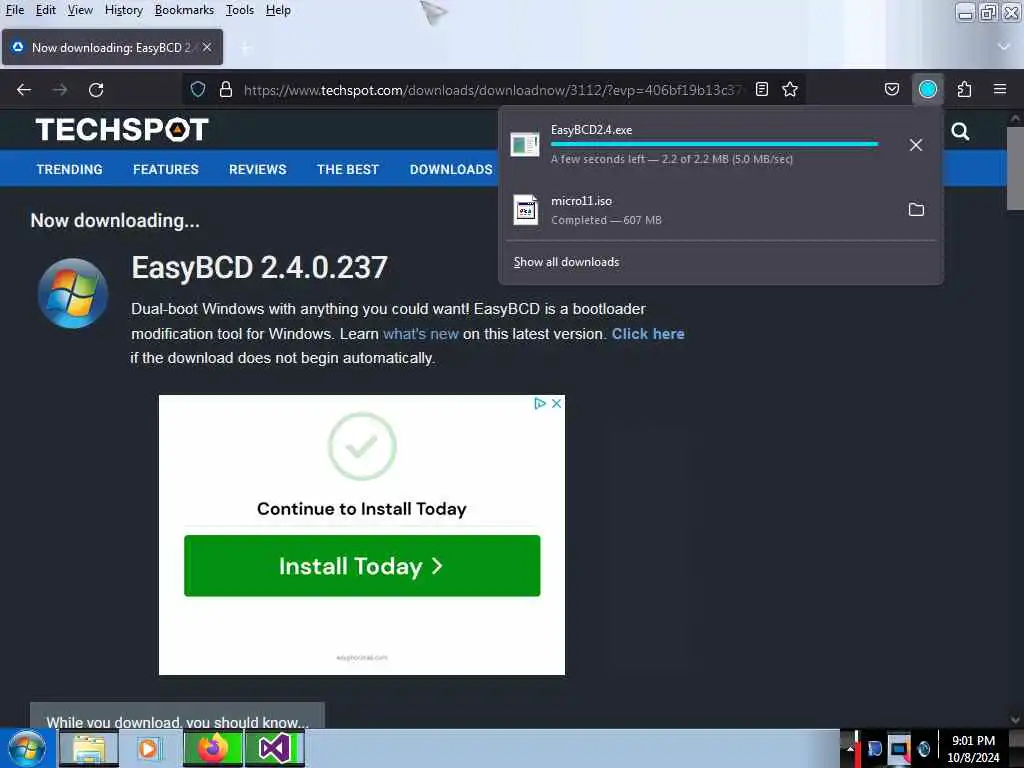This screenshot has width=1024, height=768.
Task: Click Show all downloads
Action: coord(566,262)
